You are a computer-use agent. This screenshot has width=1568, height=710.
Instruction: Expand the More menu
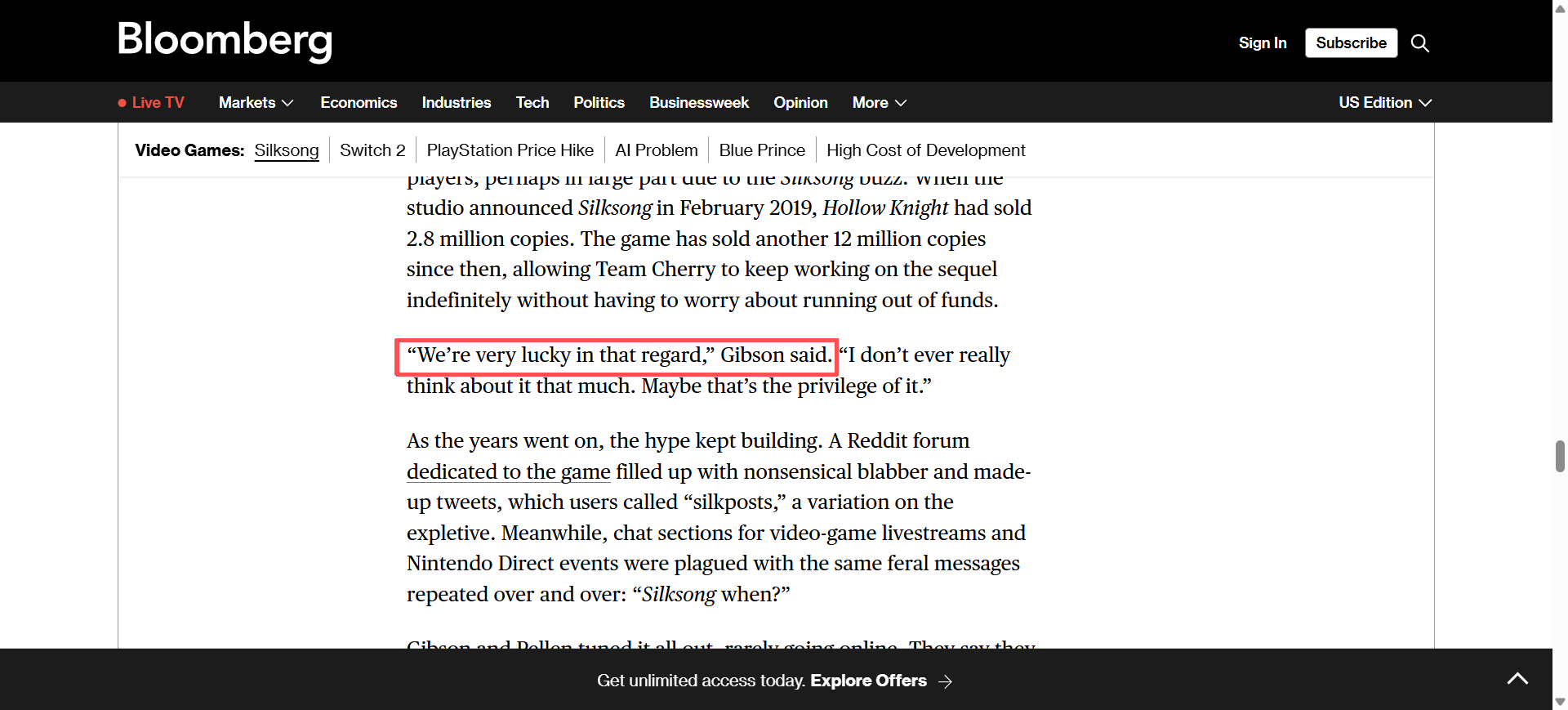880,103
